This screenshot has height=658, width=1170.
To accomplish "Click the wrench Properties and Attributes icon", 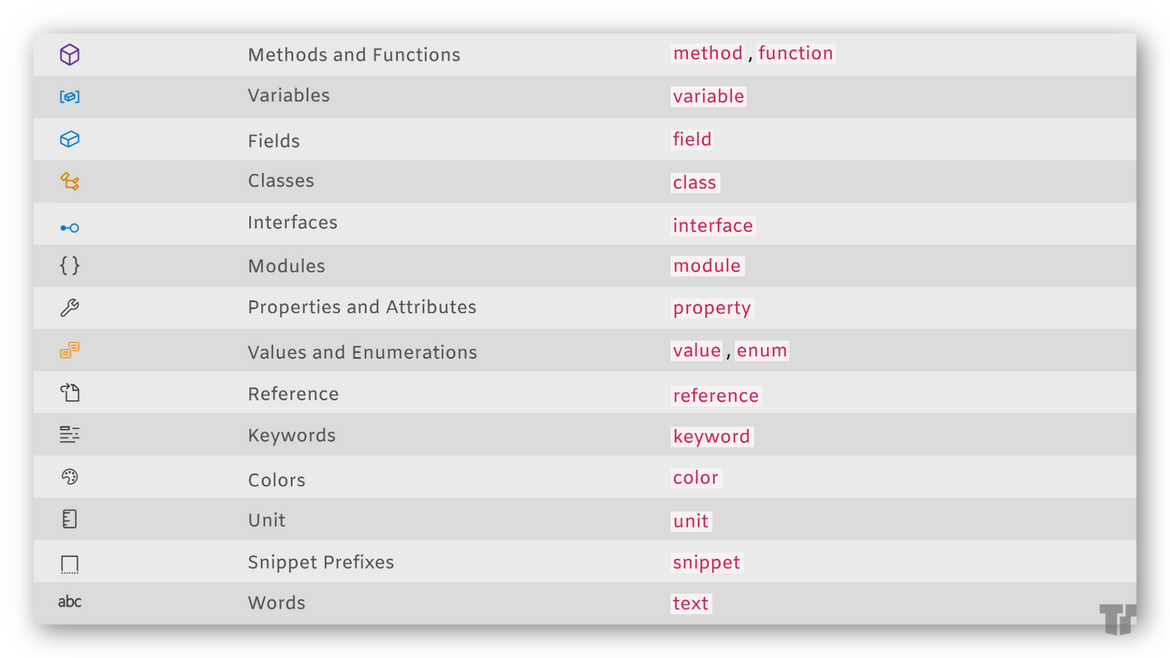I will coord(69,307).
